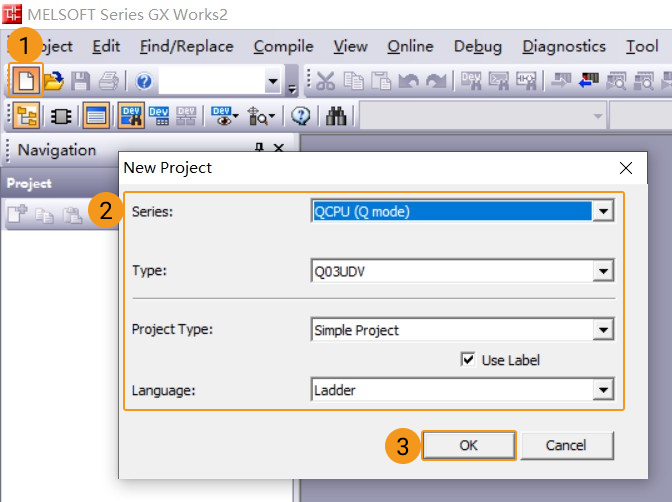Click the MELSOFT GX Works2 title icon
The height and width of the screenshot is (502, 672).
pyautogui.click(x=12, y=14)
